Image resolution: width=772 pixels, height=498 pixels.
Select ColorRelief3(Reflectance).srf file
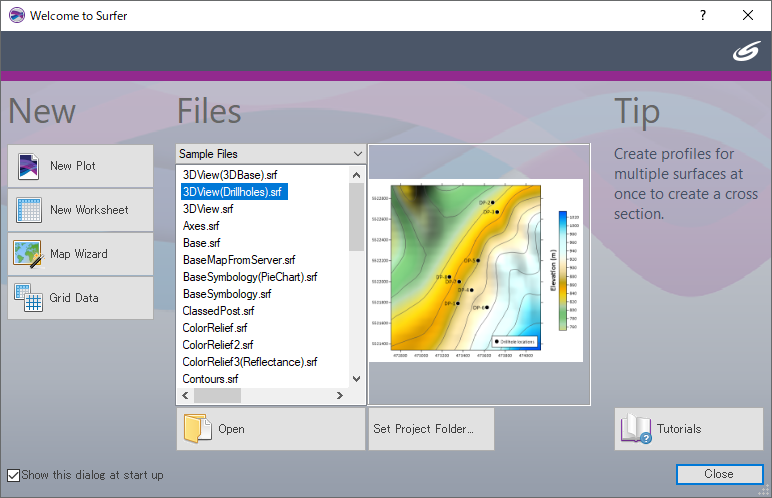pos(250,362)
